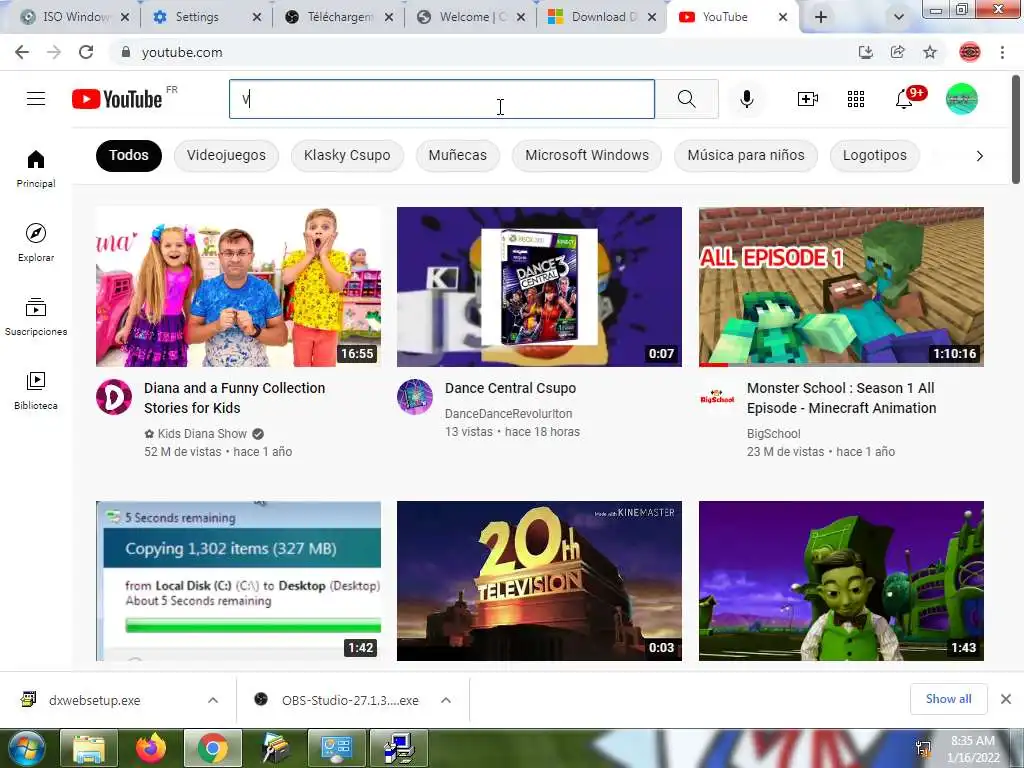The height and width of the screenshot is (768, 1024).
Task: Start voice search with the microphone icon
Action: (x=746, y=99)
